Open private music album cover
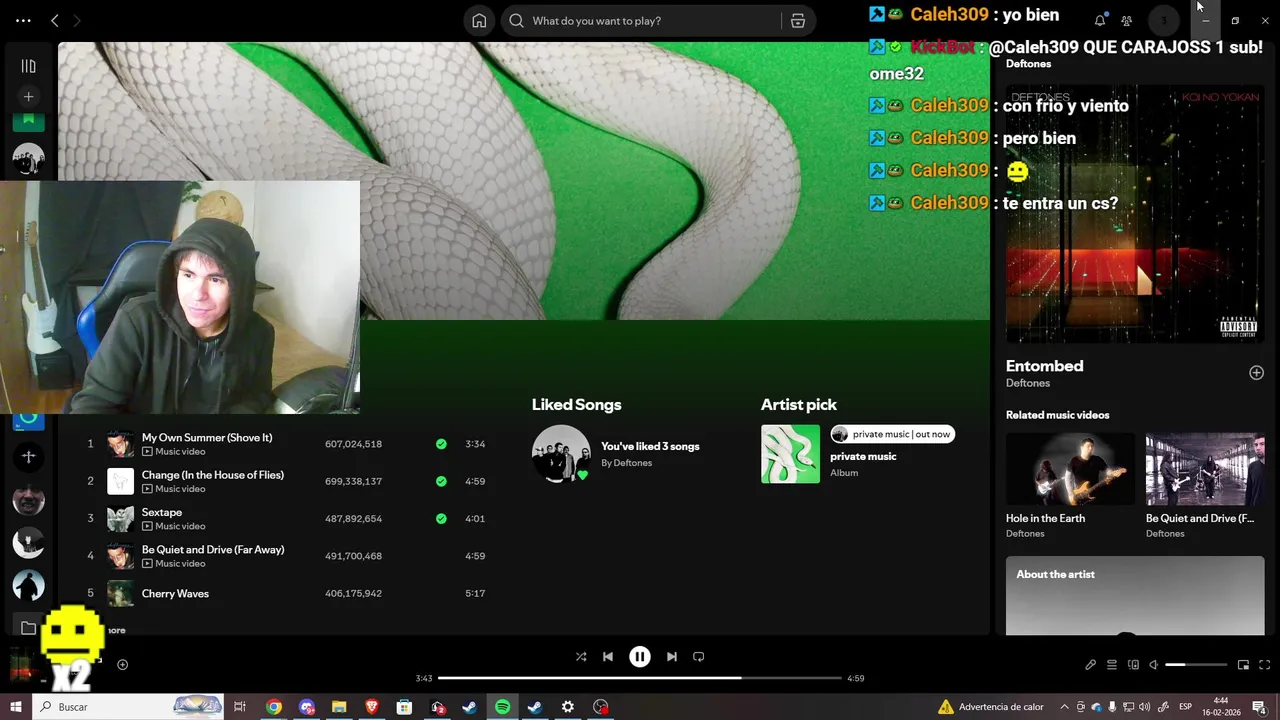 [790, 454]
